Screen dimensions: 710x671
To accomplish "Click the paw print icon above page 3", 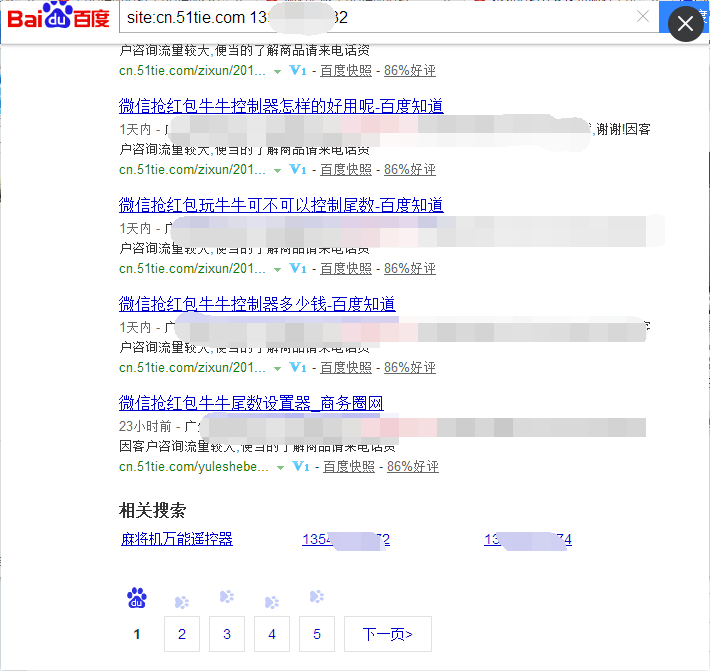I will 227,597.
